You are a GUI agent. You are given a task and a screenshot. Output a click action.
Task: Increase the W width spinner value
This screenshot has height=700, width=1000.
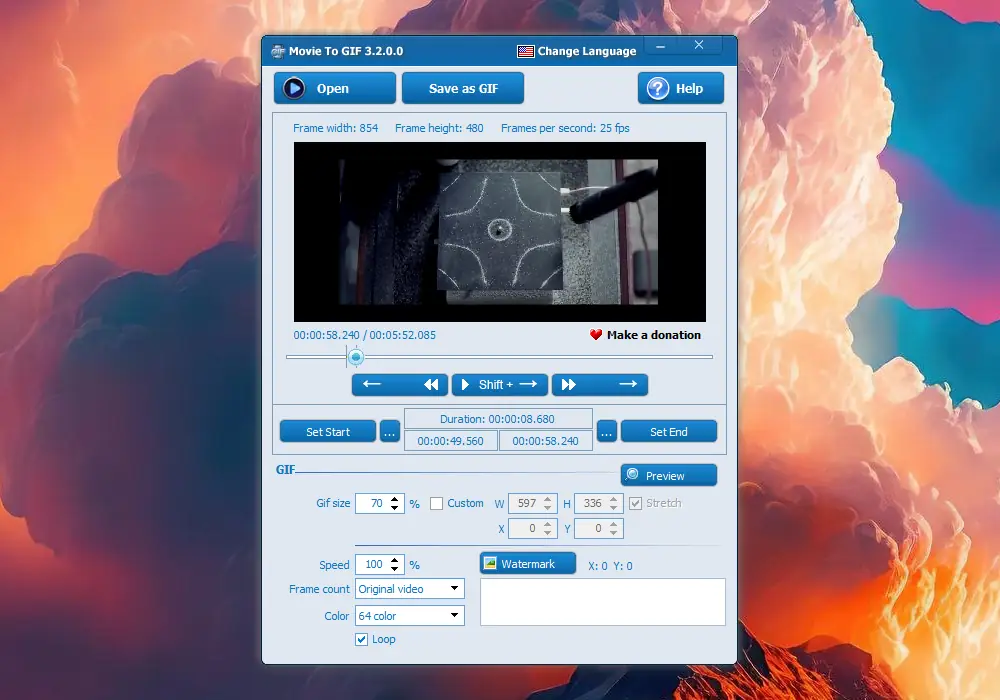(x=548, y=499)
